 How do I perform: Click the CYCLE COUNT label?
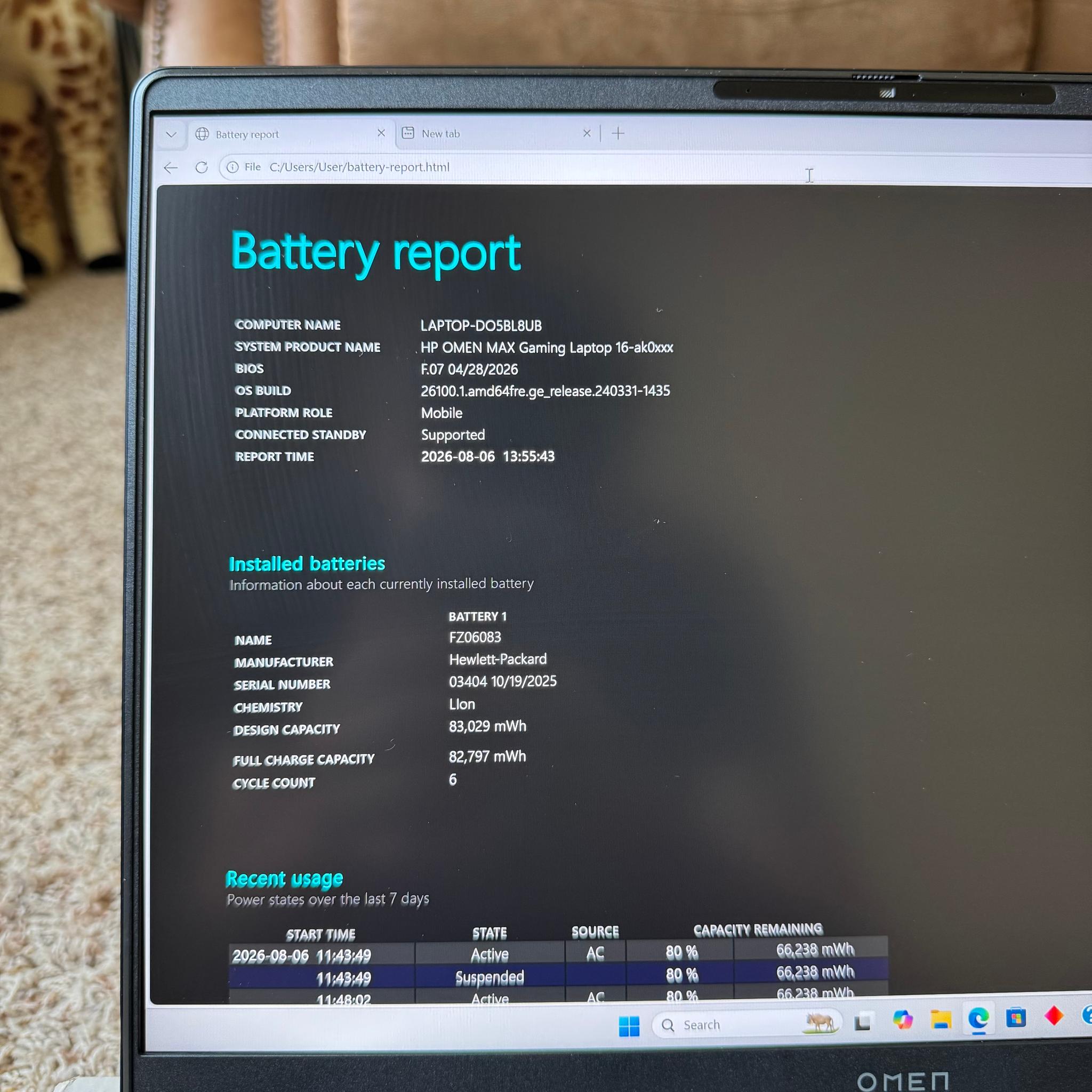(274, 783)
